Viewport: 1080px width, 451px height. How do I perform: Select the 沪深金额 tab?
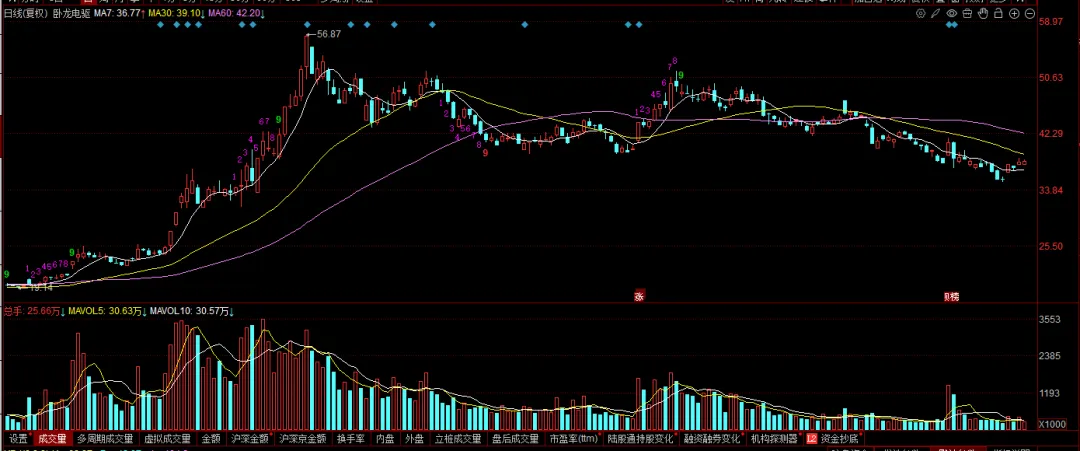click(249, 438)
